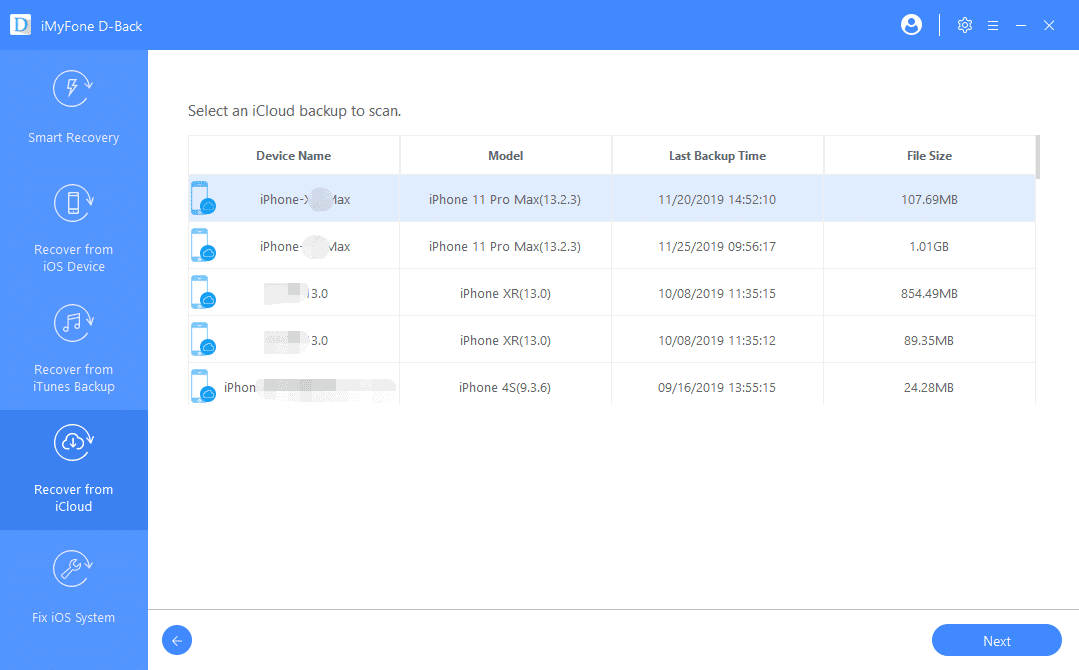Image resolution: width=1079 pixels, height=670 pixels.
Task: Click the Next button
Action: (x=996, y=641)
